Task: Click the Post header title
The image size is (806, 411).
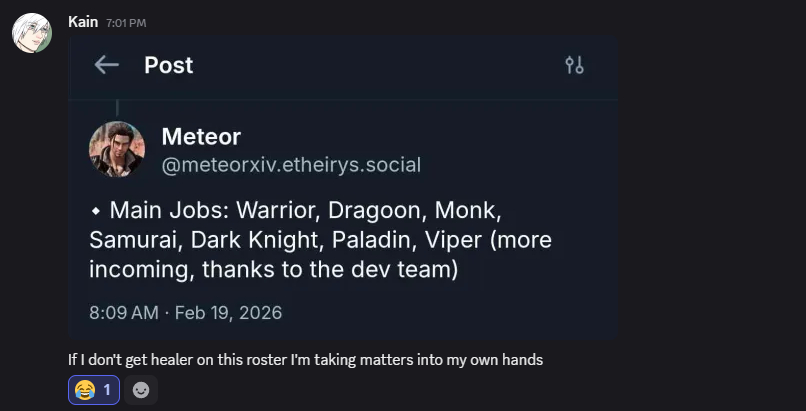Action: pyautogui.click(x=168, y=65)
